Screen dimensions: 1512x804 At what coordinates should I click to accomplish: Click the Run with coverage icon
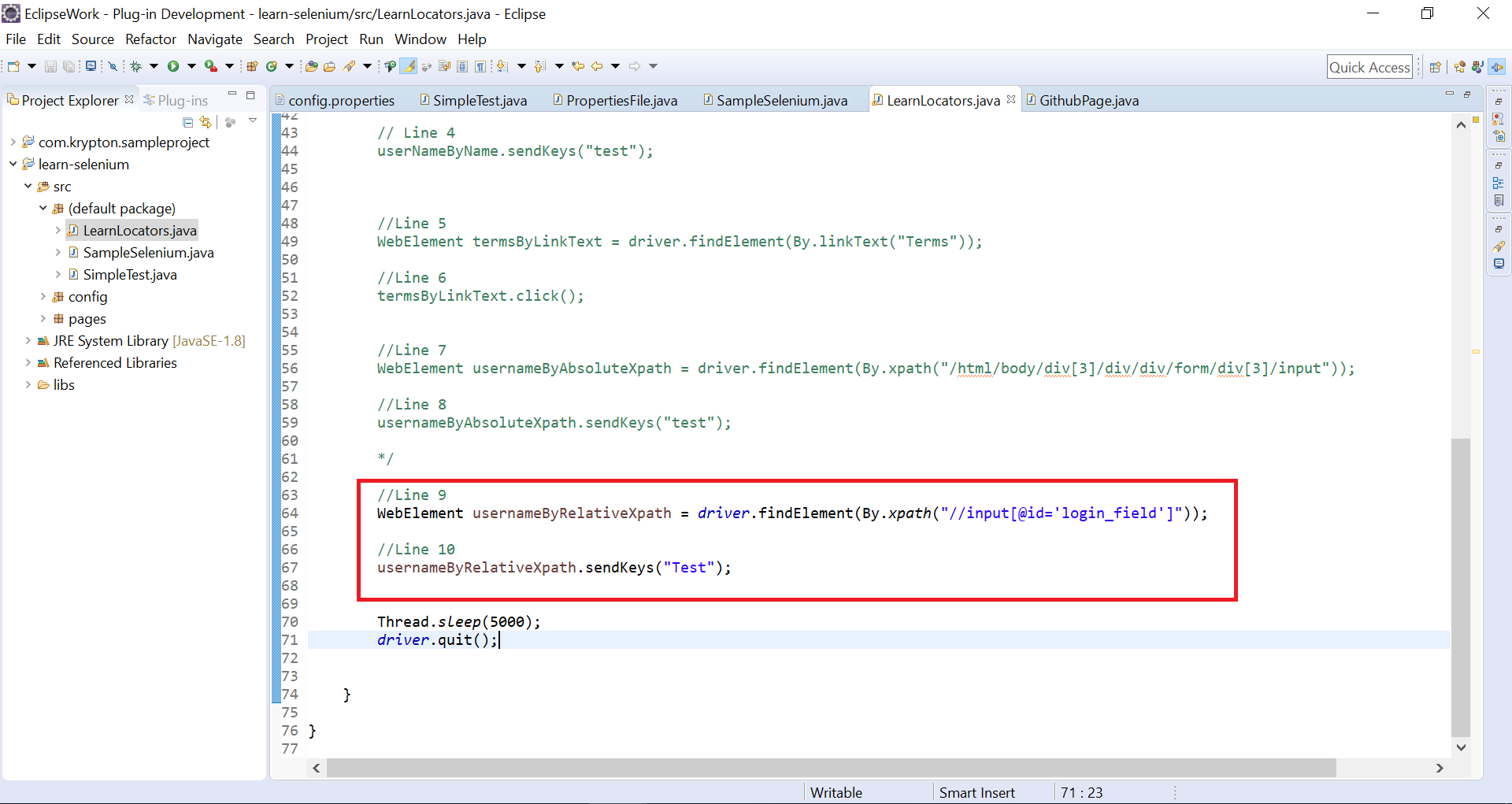(x=210, y=66)
